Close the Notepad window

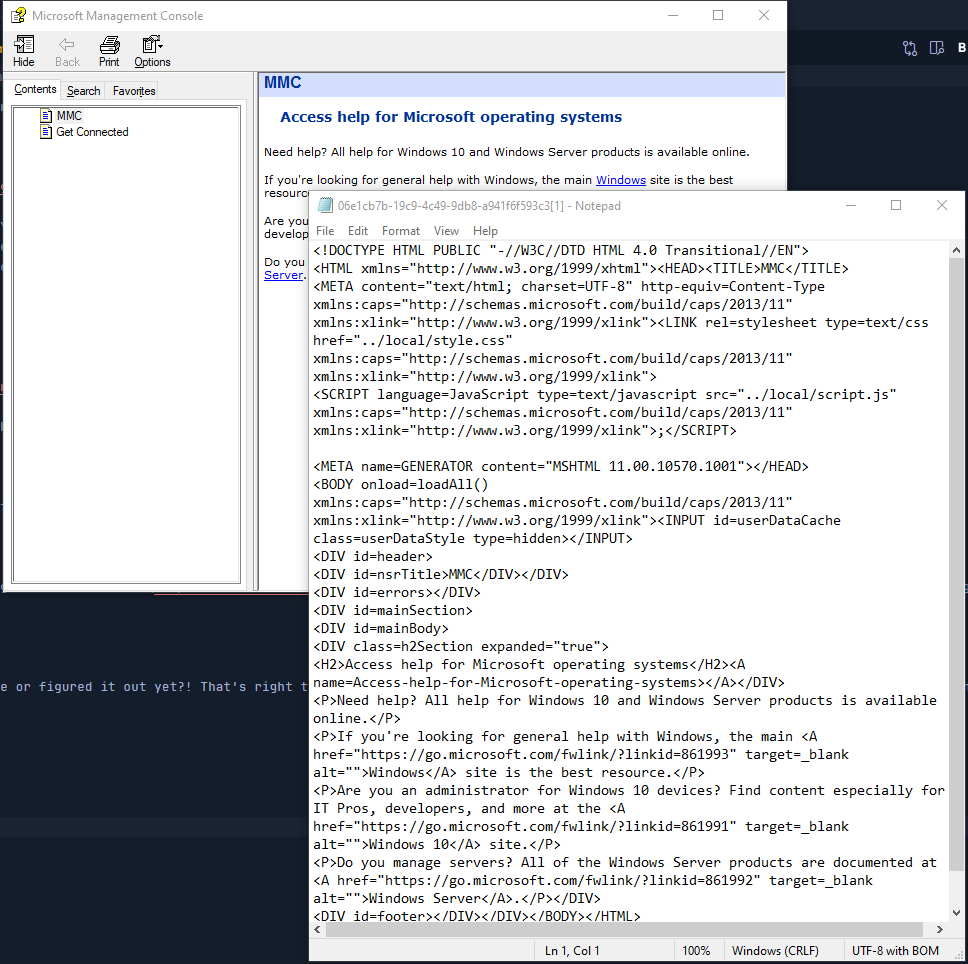[941, 206]
